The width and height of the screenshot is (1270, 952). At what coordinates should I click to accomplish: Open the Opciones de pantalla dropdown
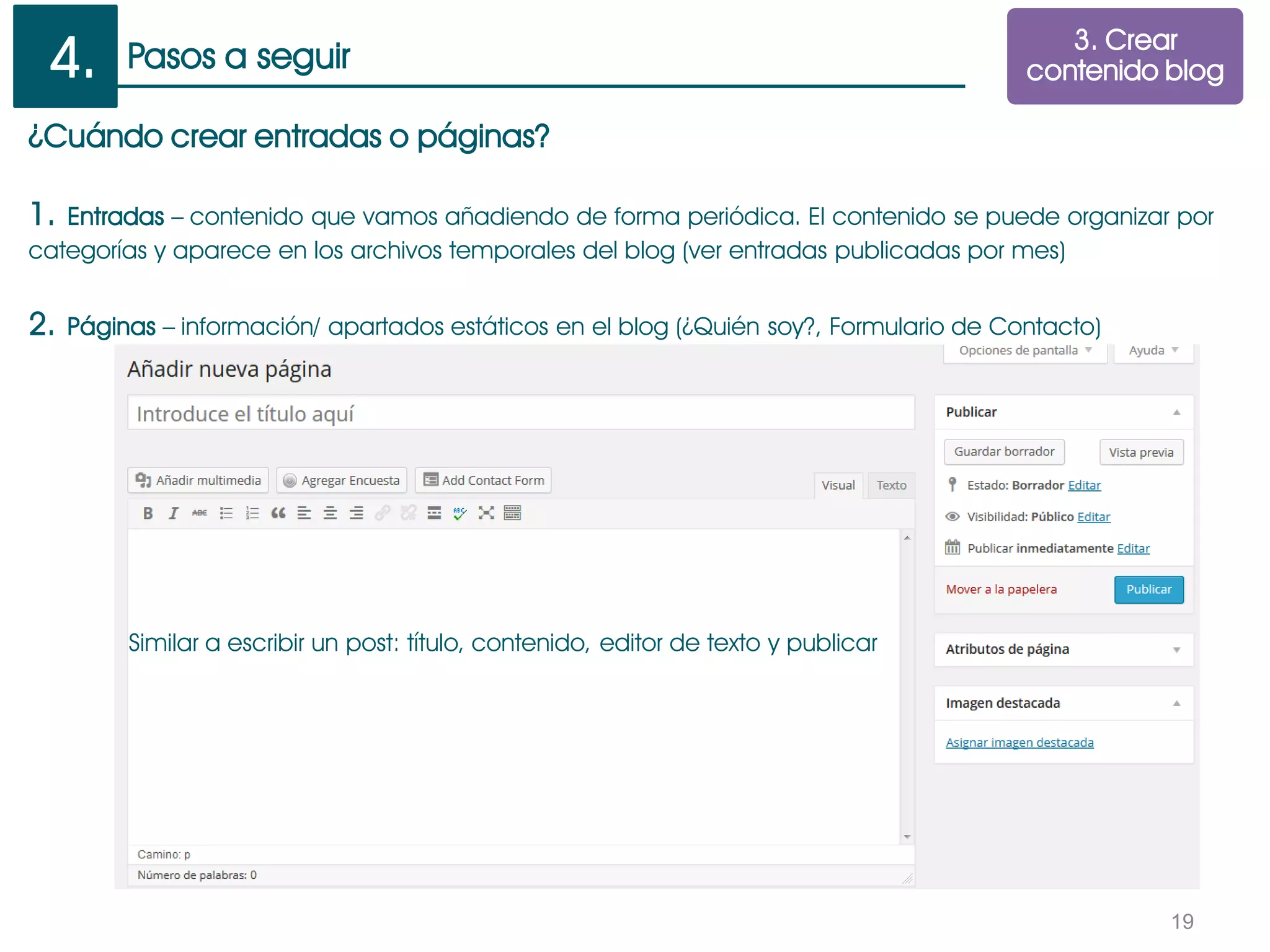(1025, 351)
